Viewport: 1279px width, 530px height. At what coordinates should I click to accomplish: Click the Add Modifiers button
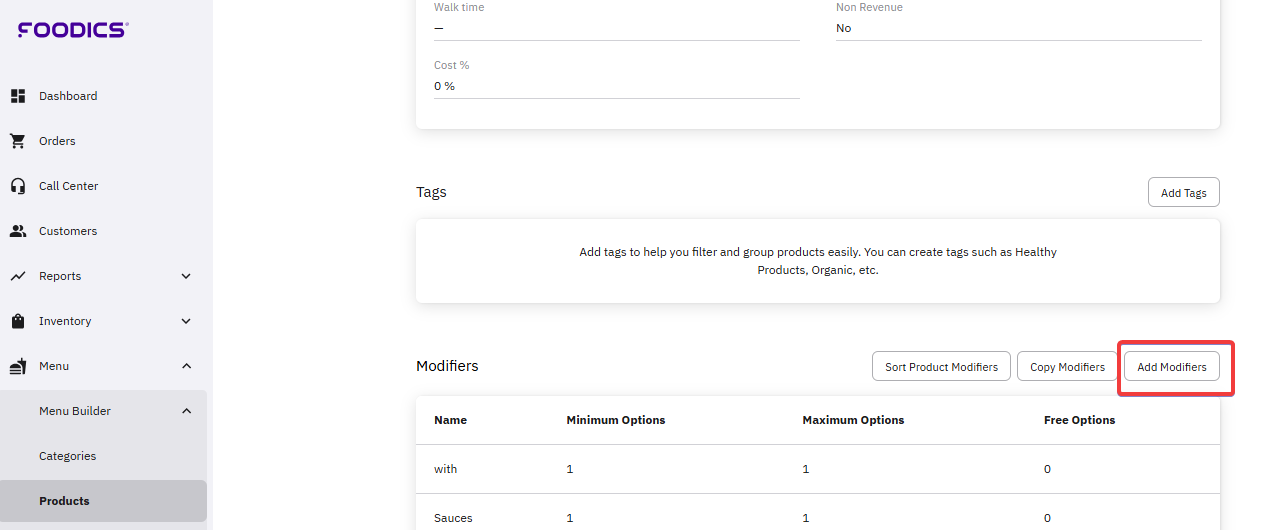pyautogui.click(x=1171, y=367)
